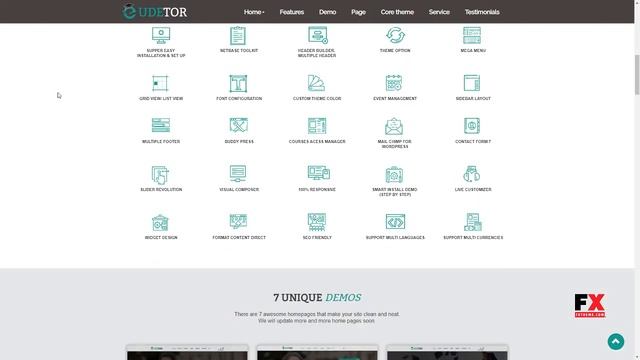This screenshot has width=640, height=360.
Task: Click the Support Multi Currencies icon
Action: click(473, 222)
